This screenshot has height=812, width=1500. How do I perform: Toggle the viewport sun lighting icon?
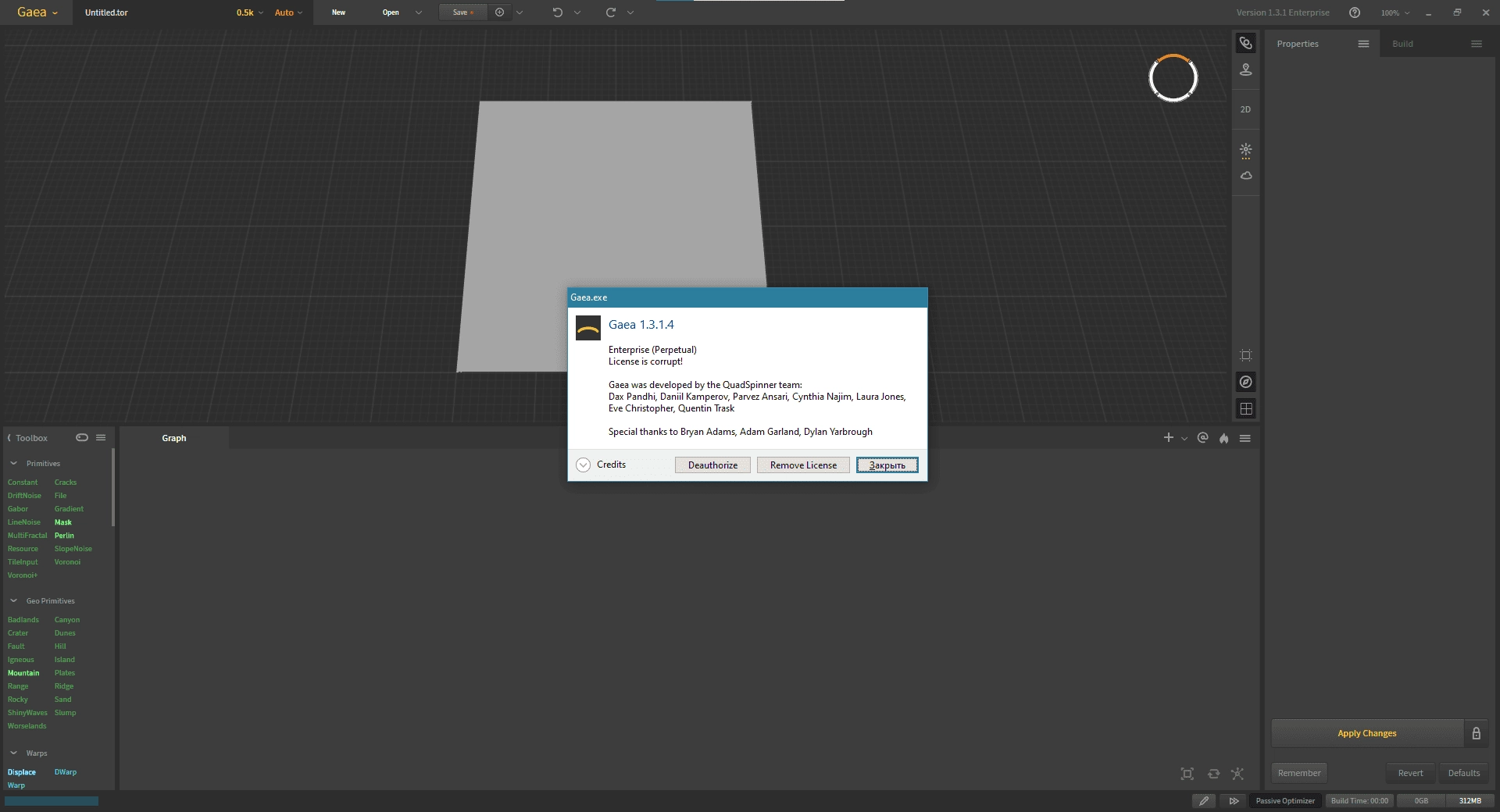pyautogui.click(x=1246, y=149)
